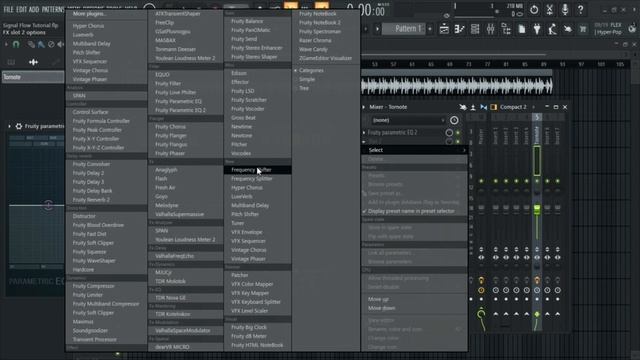This screenshot has height=360, width=640.
Task: Click the undo history circular arrow icon
Action: 534,9
